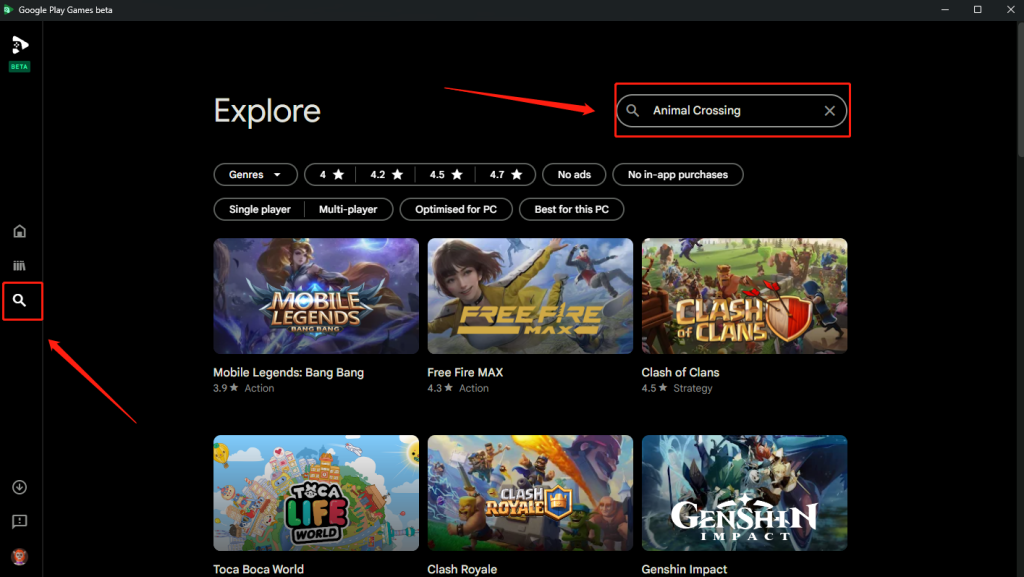
Task: Open the Send feedback icon
Action: coord(20,522)
